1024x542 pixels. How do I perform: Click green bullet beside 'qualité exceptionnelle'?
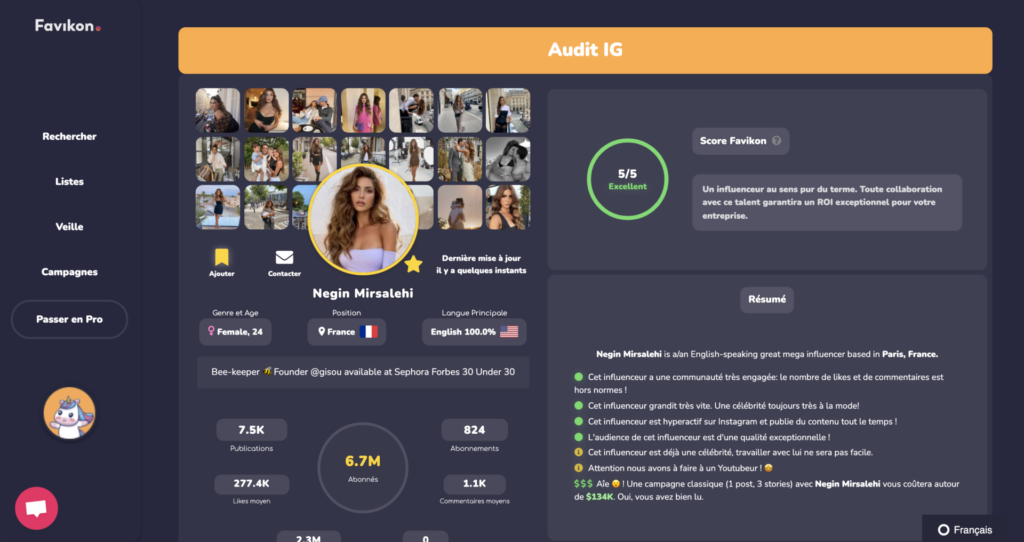[x=578, y=437]
